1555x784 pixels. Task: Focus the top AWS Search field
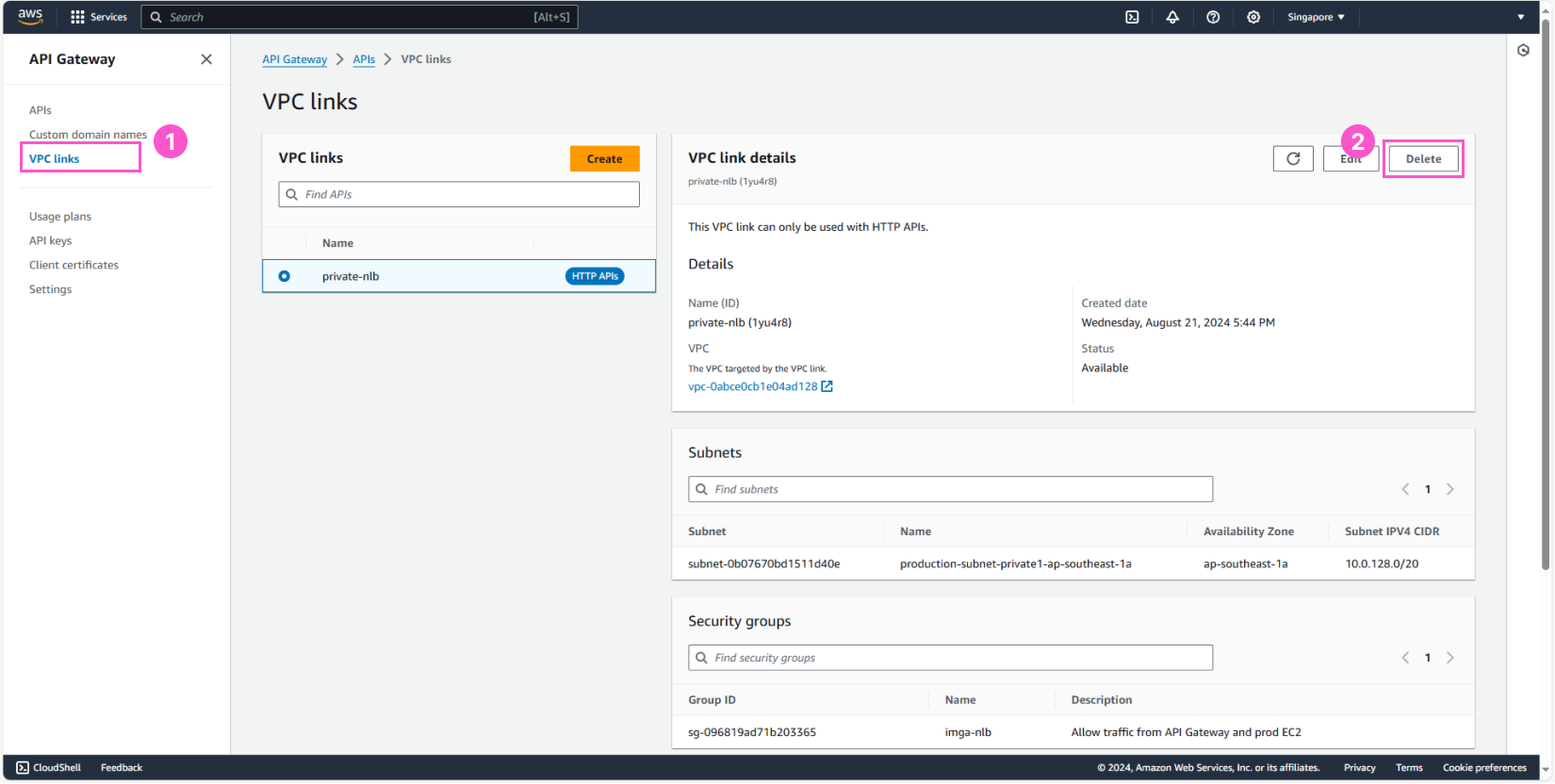359,17
